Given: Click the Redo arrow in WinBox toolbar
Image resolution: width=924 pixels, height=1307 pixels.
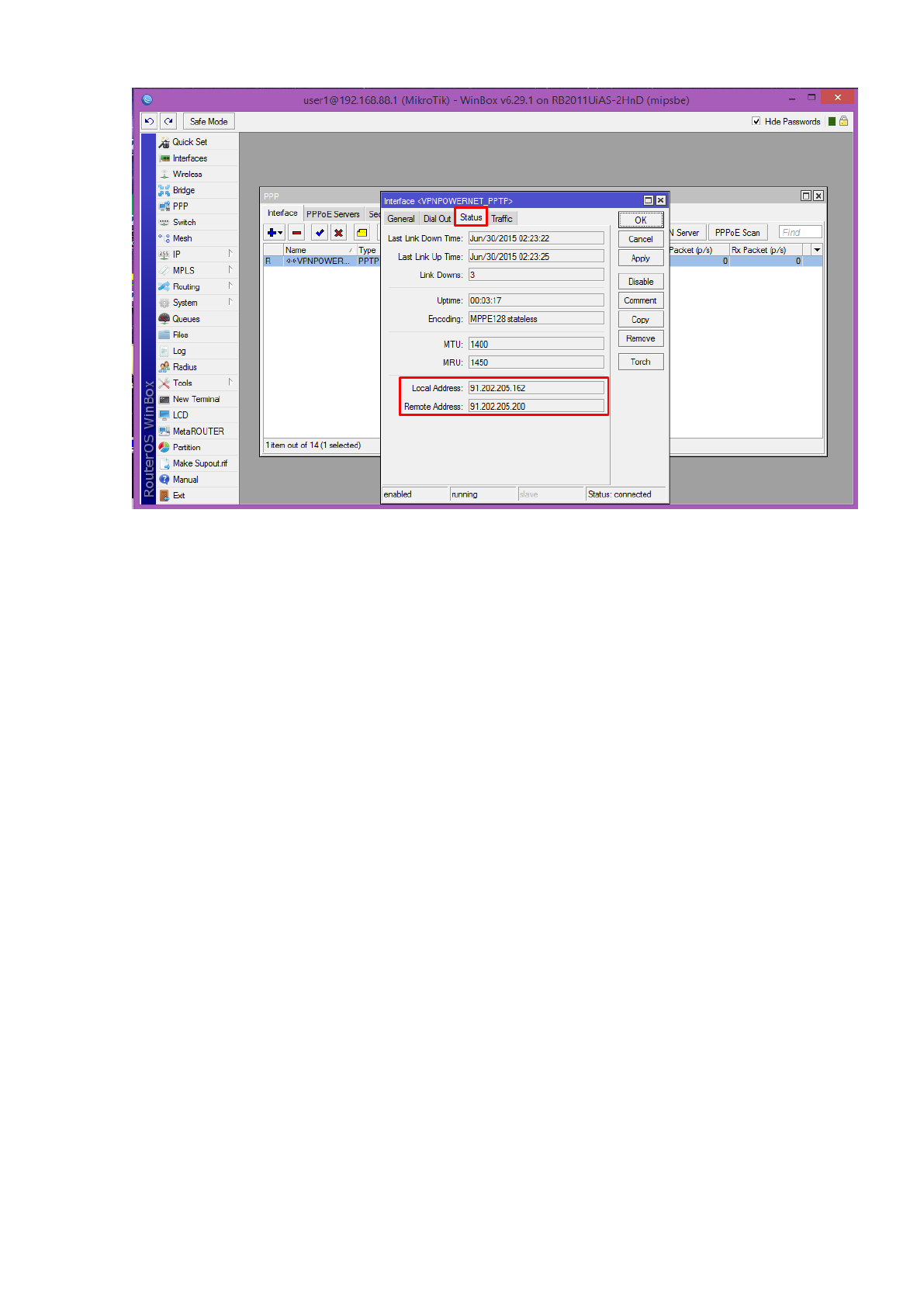Looking at the screenshot, I should click(168, 121).
